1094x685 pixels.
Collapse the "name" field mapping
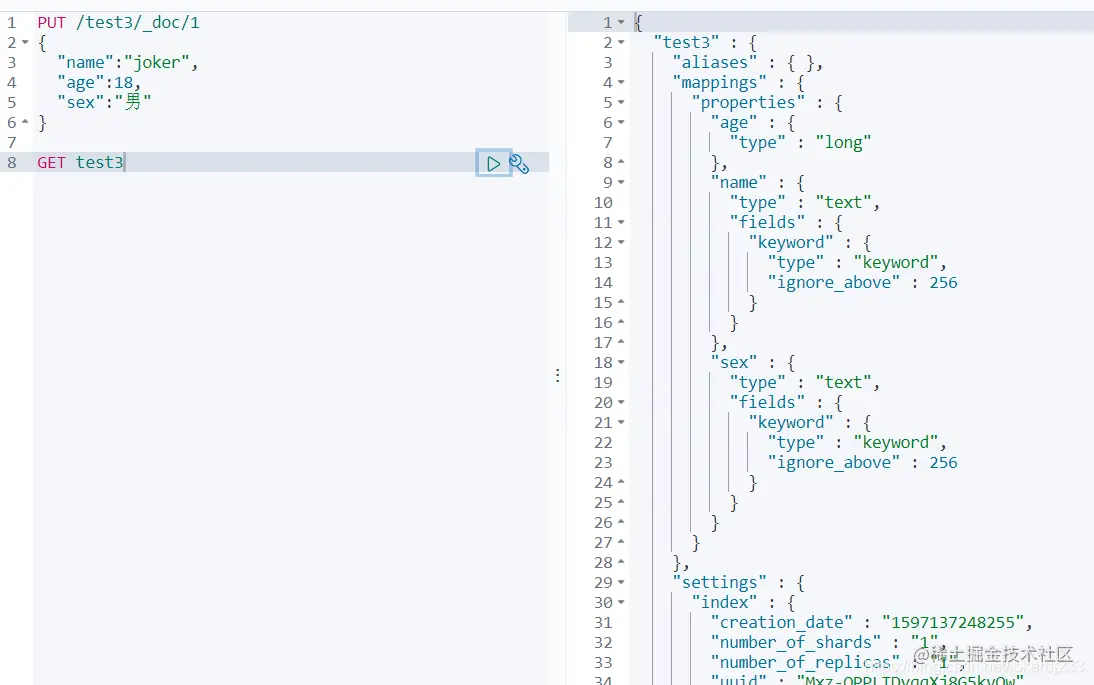[621, 183]
